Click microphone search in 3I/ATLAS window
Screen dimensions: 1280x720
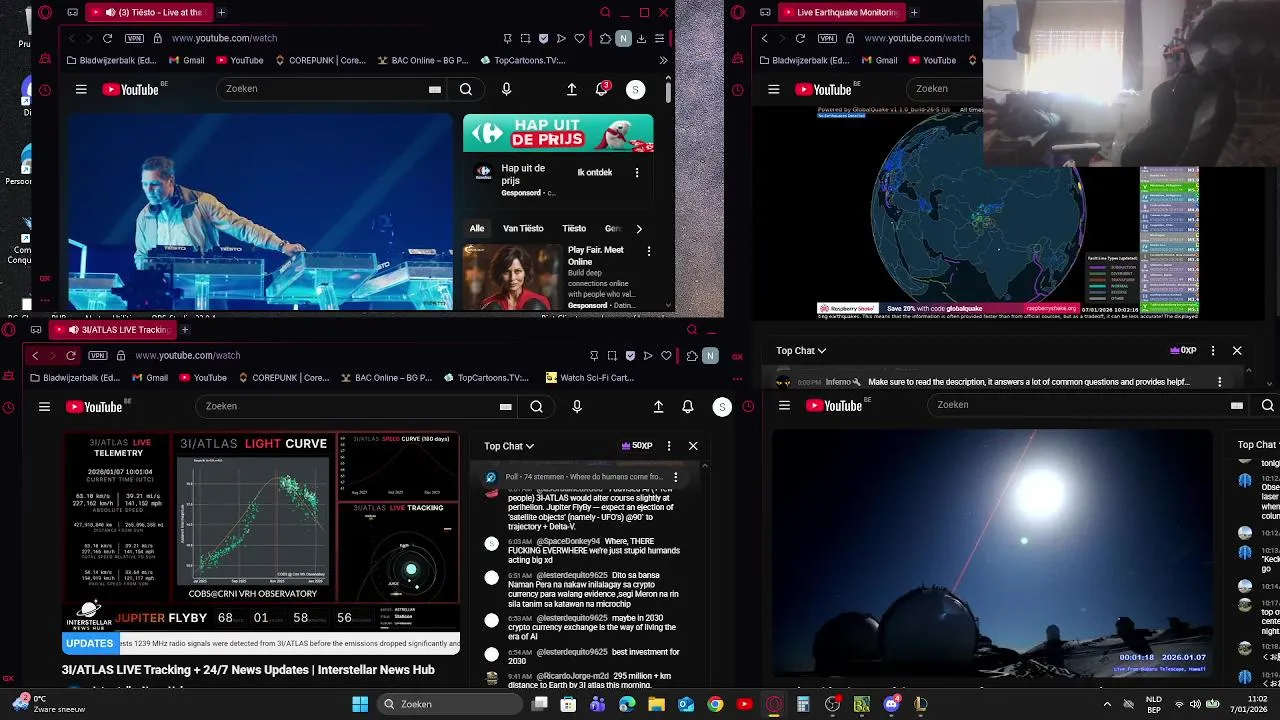point(577,406)
